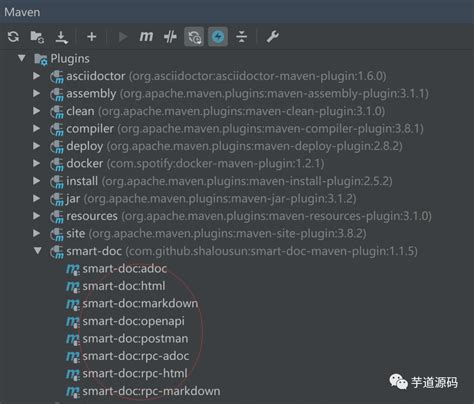Screen dimensions: 474x404
Task: Select the smart-doc:postman goal
Action: point(135,339)
